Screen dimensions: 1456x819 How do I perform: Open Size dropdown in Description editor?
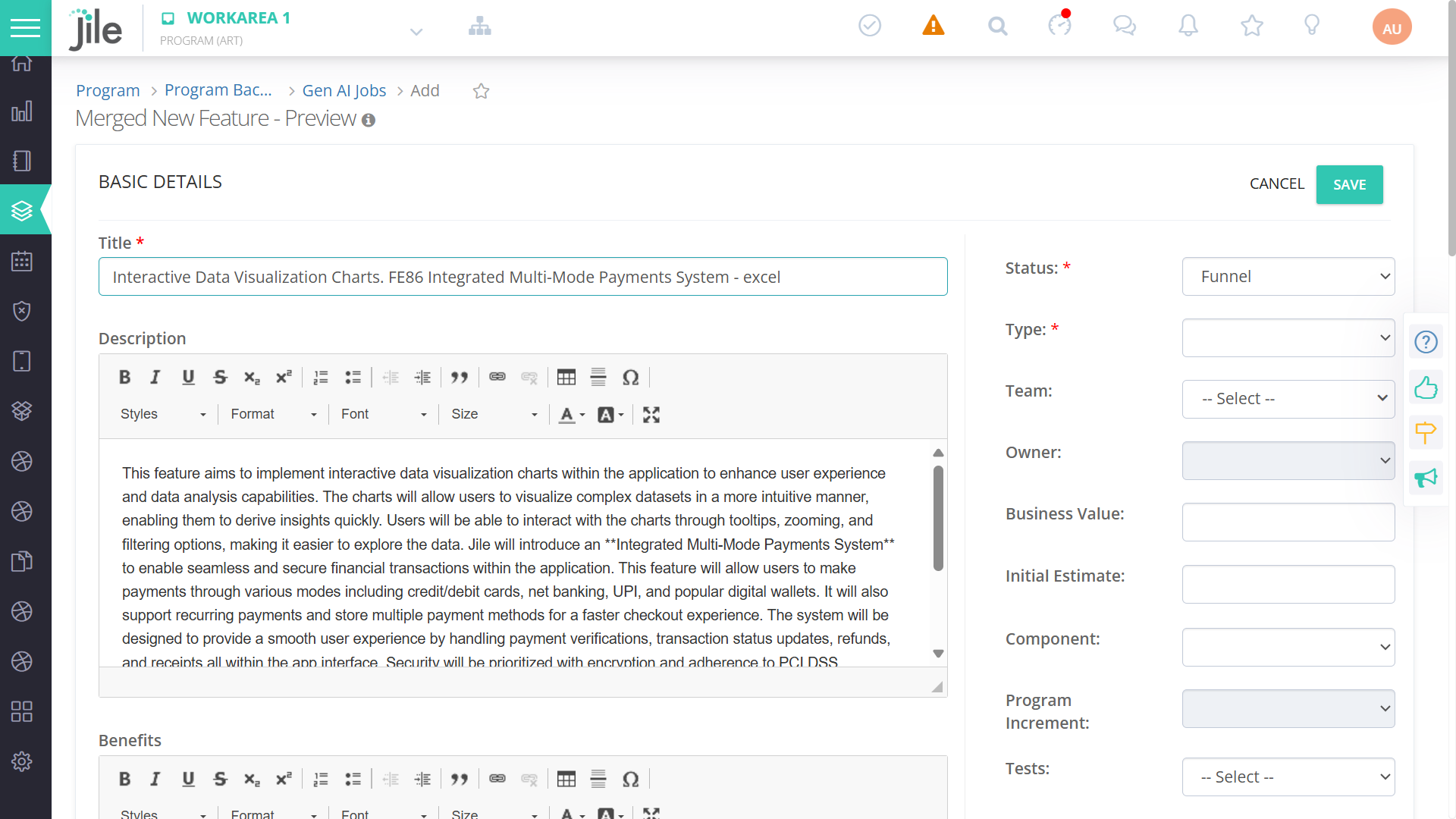[494, 414]
